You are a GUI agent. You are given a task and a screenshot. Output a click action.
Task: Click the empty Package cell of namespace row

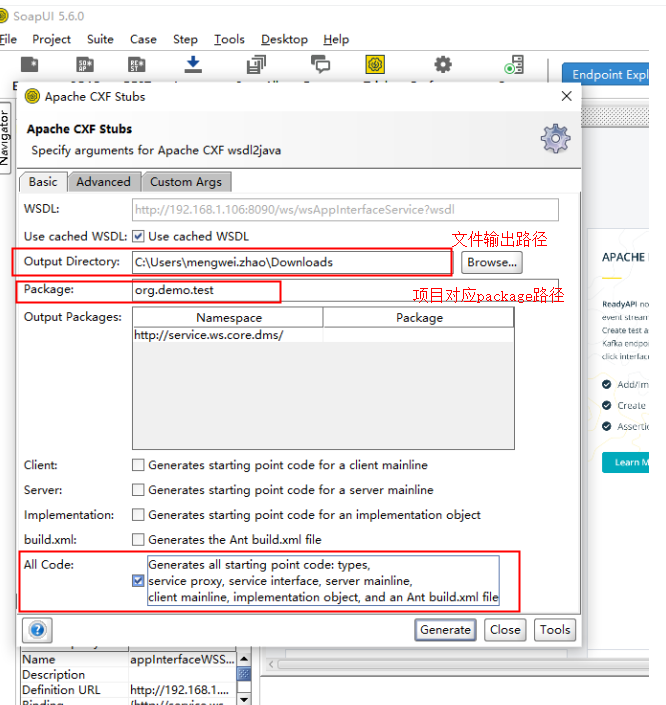[x=418, y=335]
